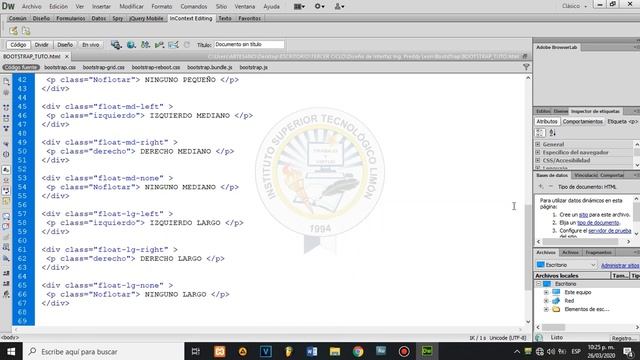Click the Registro... button
The width and height of the screenshot is (640, 360).
coord(624,338)
